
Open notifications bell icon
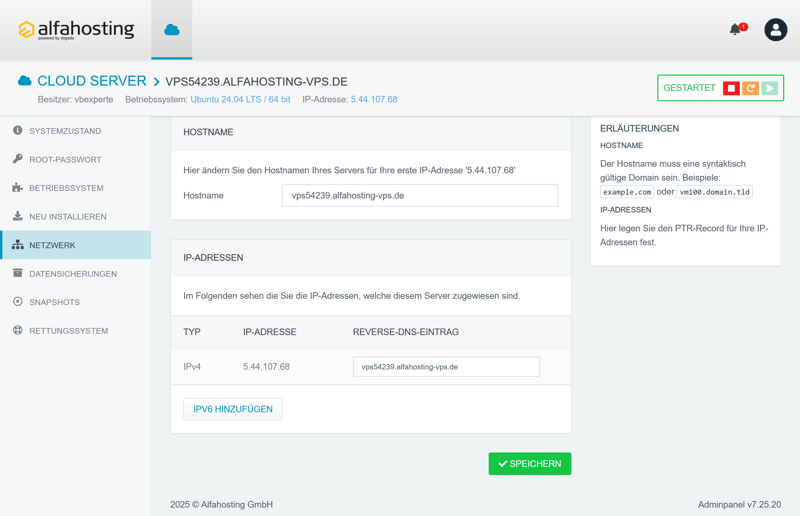[x=735, y=30]
